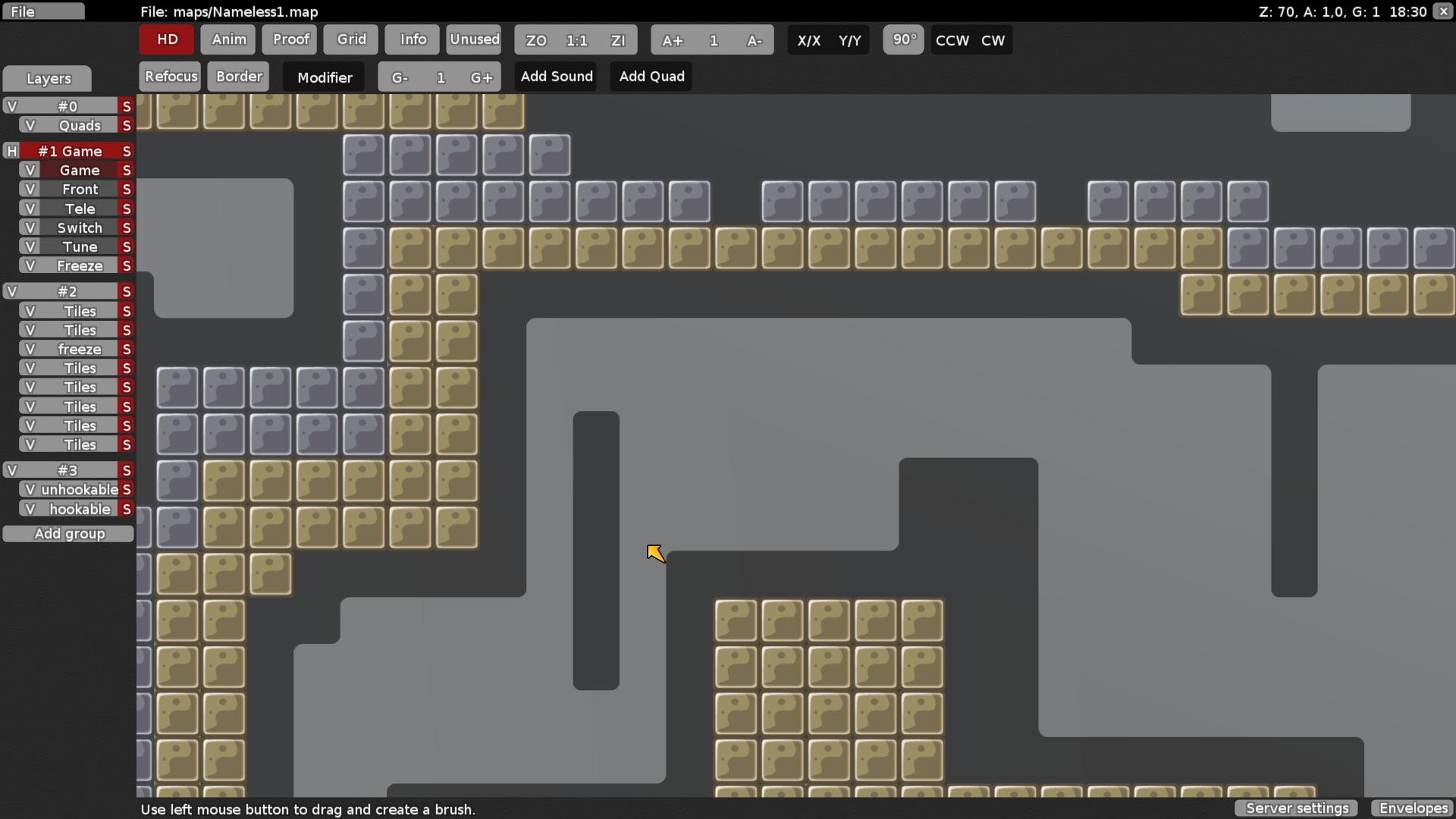Show the unhookable layer in group #3
Image resolution: width=1456 pixels, height=819 pixels.
tap(30, 489)
